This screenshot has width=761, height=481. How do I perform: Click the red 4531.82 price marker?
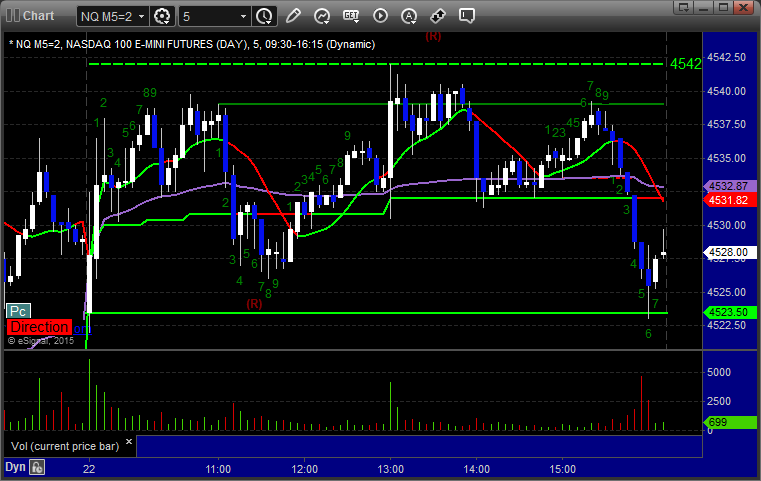pyautogui.click(x=729, y=200)
